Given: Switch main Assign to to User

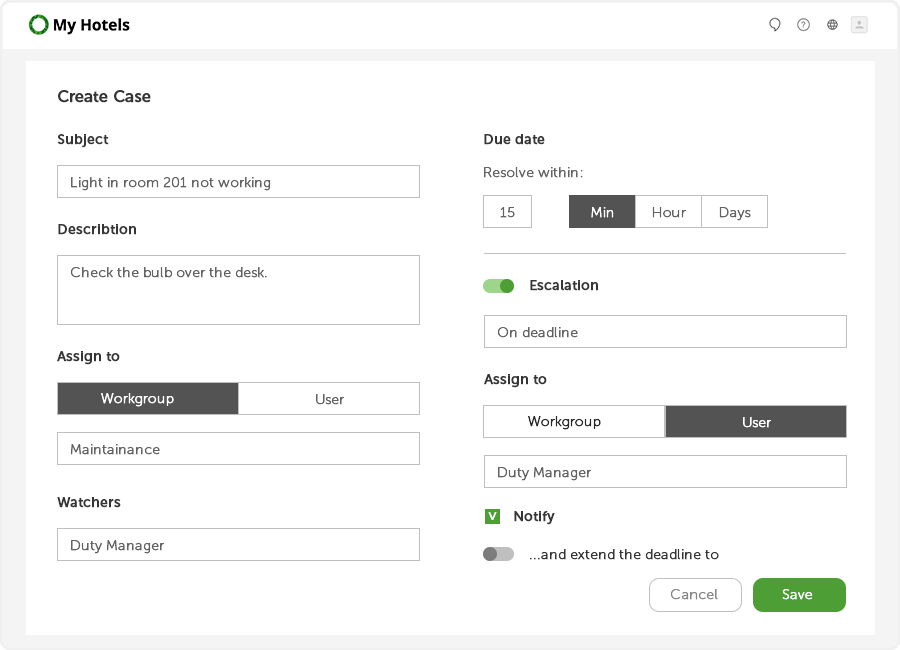Looking at the screenshot, I should (x=329, y=399).
